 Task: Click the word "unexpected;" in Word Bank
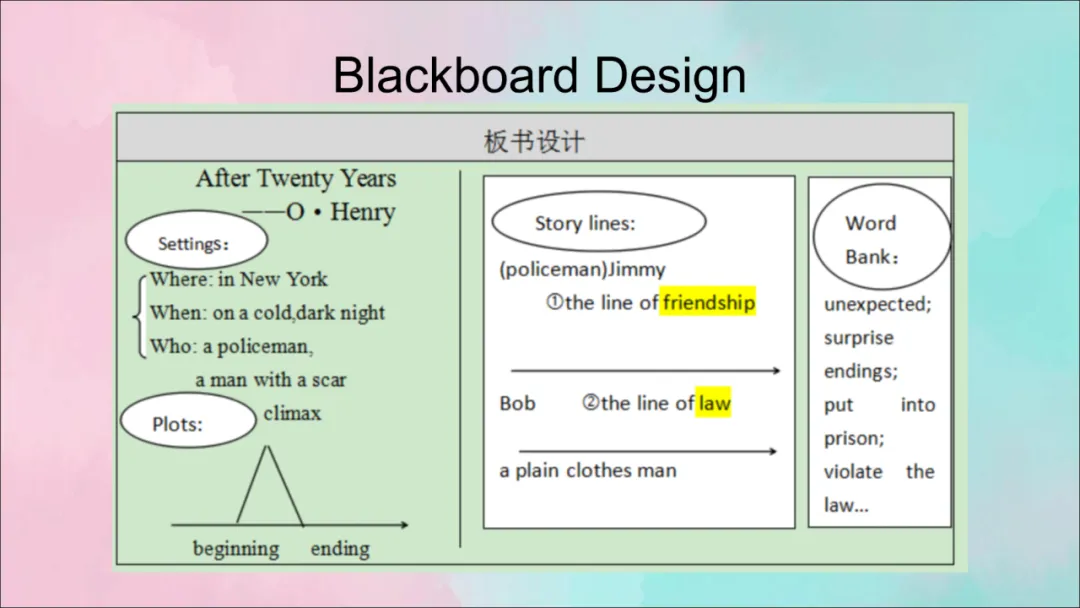[x=878, y=304]
